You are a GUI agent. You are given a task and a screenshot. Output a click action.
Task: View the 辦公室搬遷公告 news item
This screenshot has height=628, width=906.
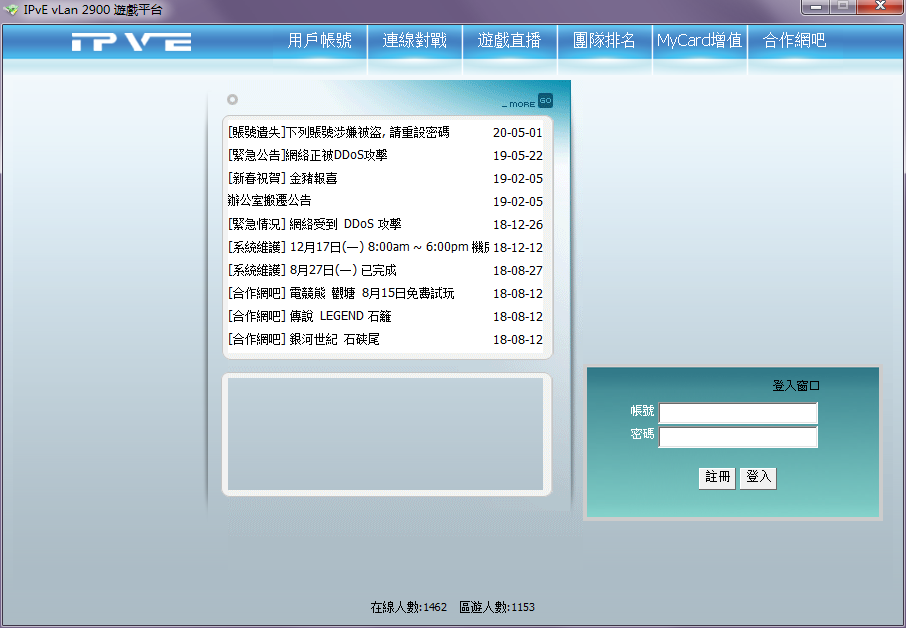(269, 201)
